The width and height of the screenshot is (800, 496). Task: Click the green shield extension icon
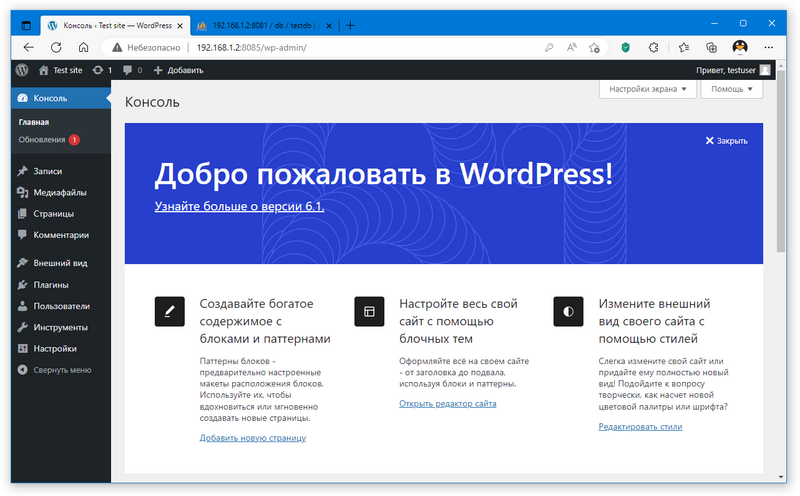(x=626, y=47)
